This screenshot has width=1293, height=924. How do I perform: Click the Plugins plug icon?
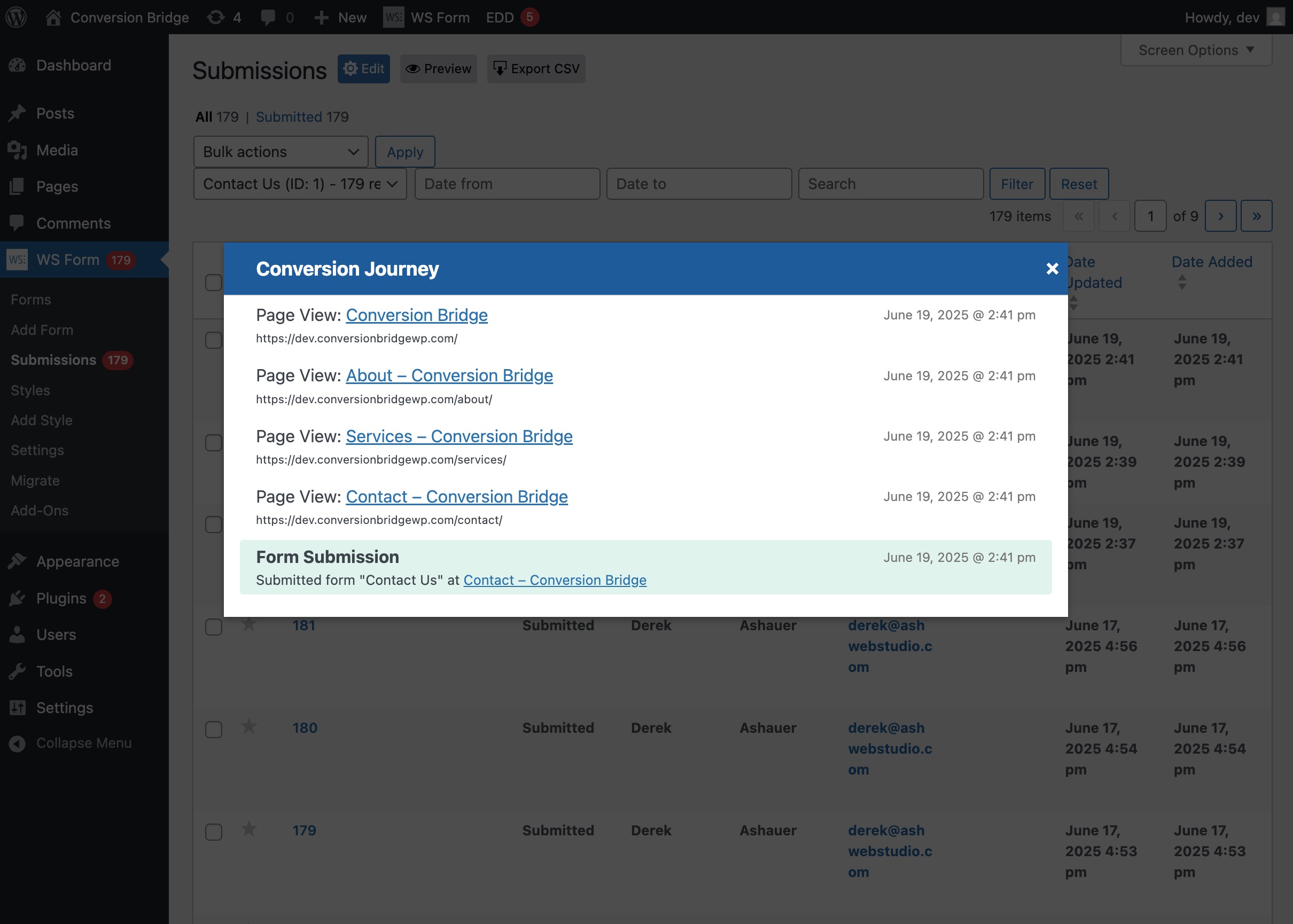click(x=17, y=598)
